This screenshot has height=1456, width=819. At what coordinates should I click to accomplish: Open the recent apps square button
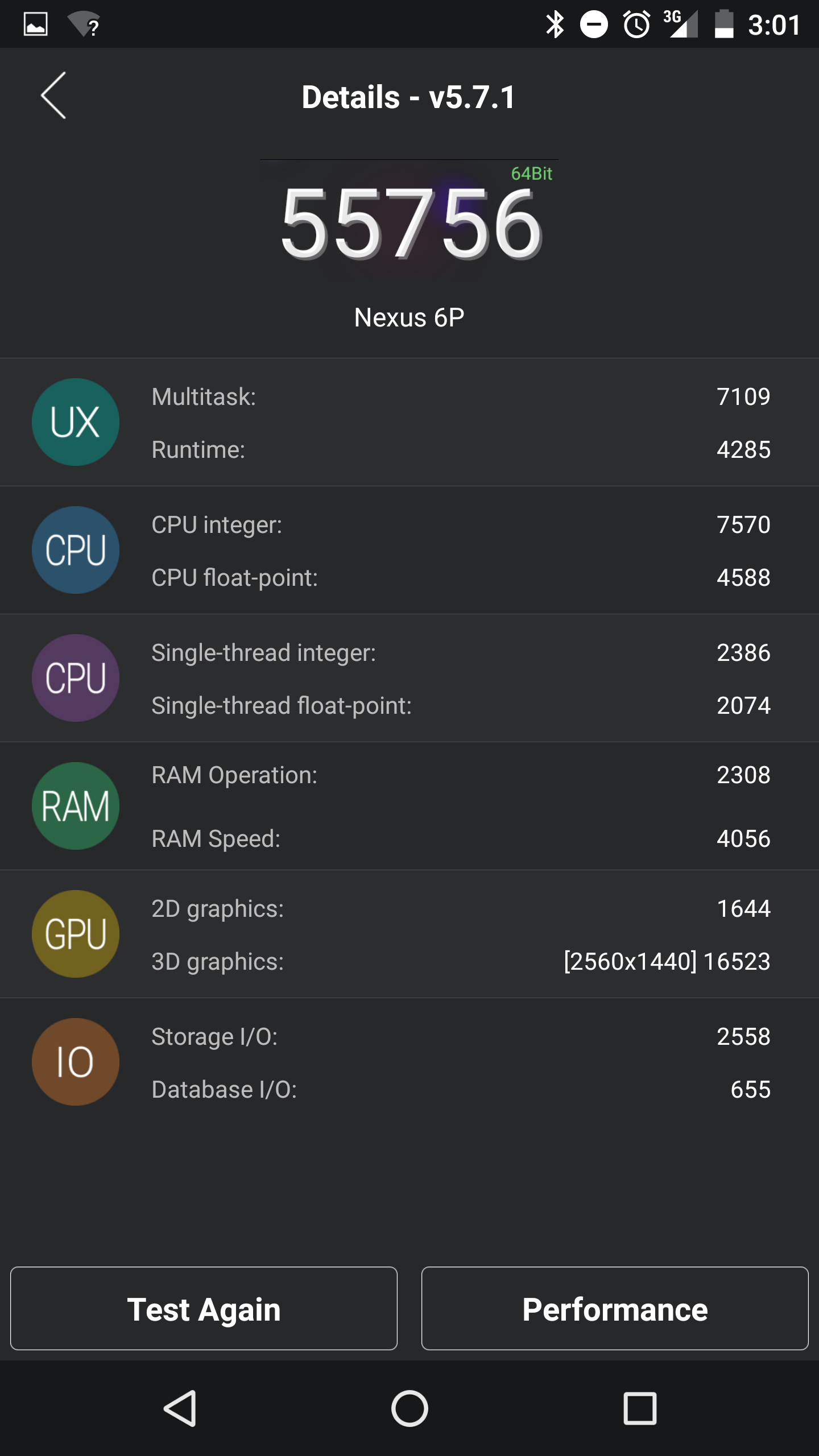[640, 1408]
